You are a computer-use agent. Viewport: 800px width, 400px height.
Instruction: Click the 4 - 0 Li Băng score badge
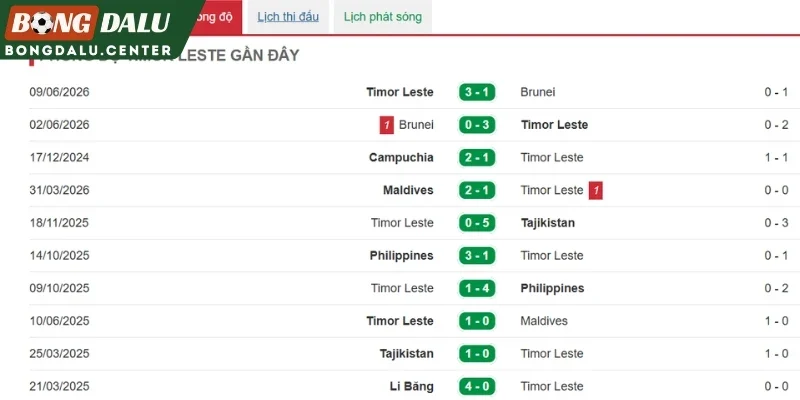[477, 386]
